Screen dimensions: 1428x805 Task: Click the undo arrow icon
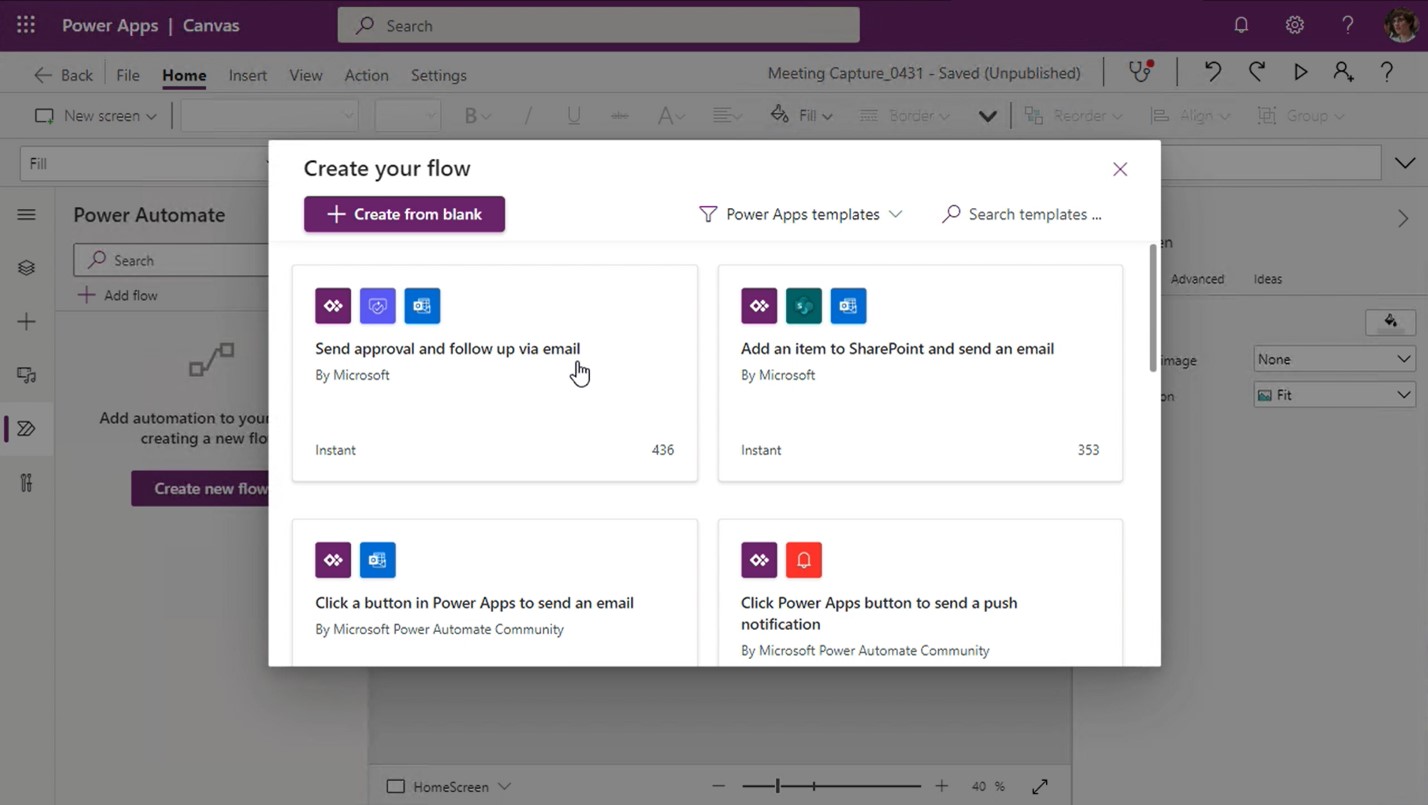pyautogui.click(x=1211, y=71)
